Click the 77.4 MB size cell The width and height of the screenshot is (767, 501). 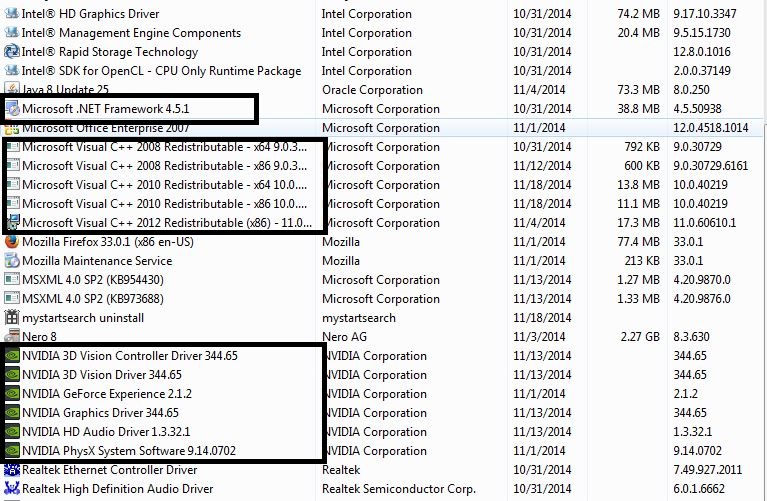coord(638,242)
